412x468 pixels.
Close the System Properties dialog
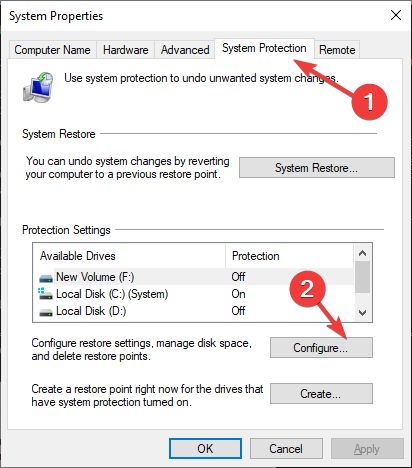(x=396, y=15)
